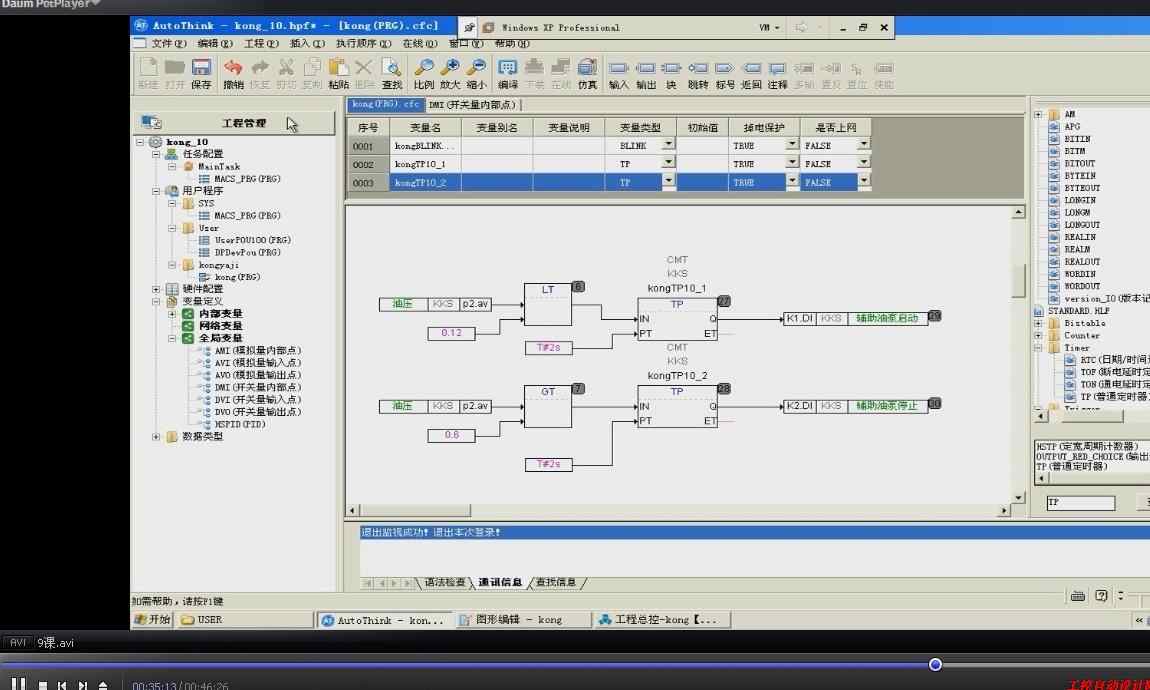The image size is (1150, 690).
Task: Open the VM dropdown menu
Action: tap(769, 27)
